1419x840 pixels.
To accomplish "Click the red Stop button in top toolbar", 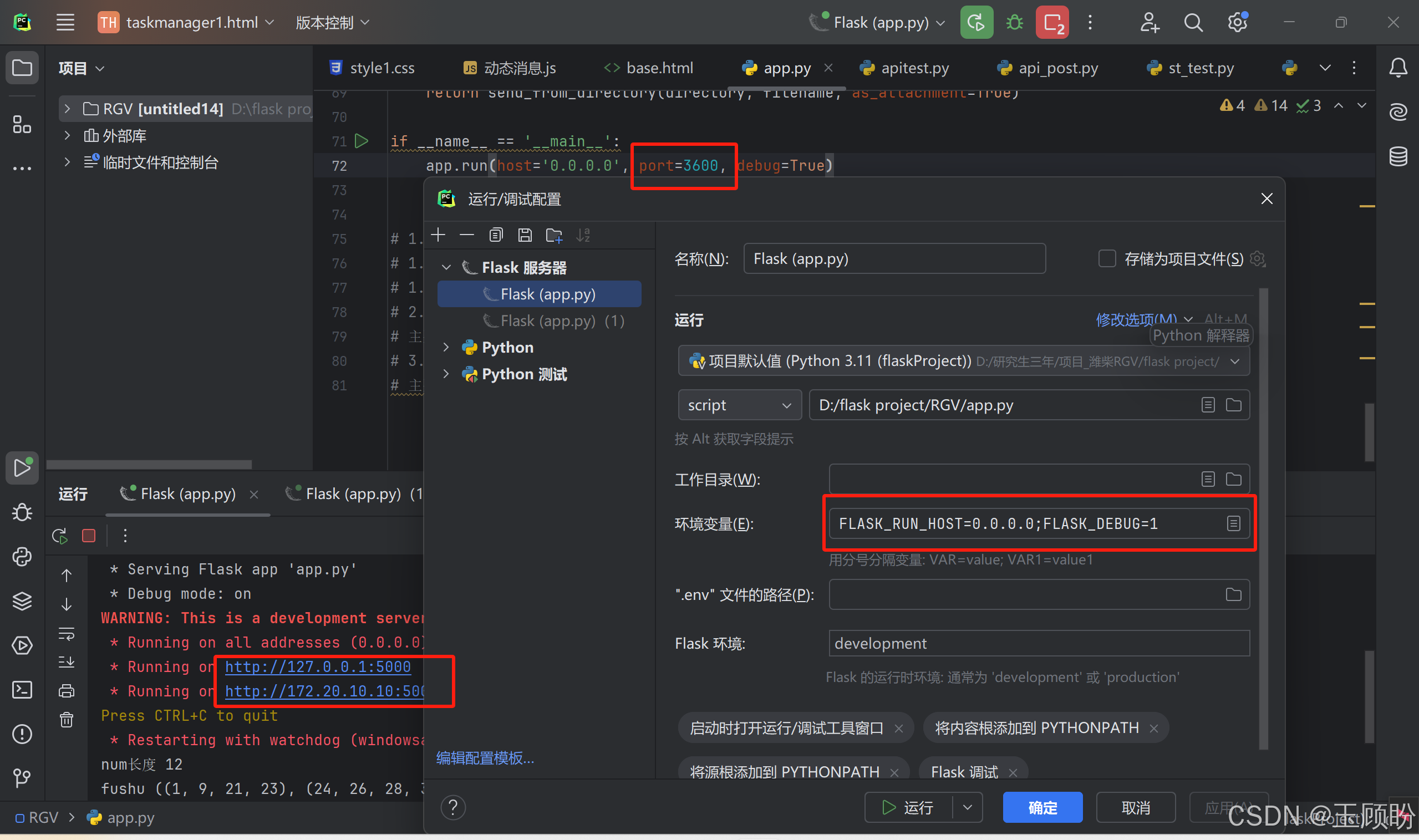I will click(1052, 23).
